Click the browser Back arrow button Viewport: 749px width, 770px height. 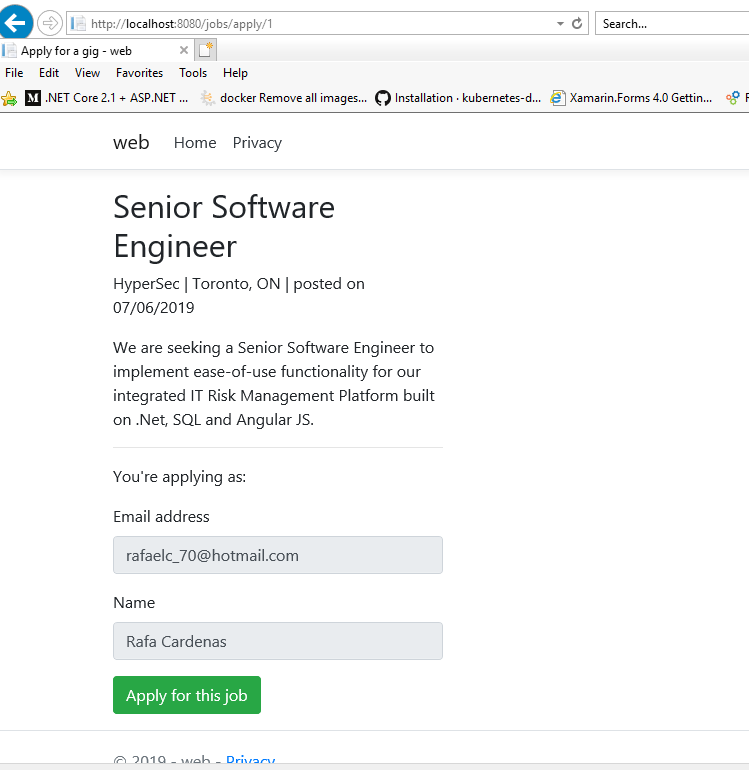point(15,22)
